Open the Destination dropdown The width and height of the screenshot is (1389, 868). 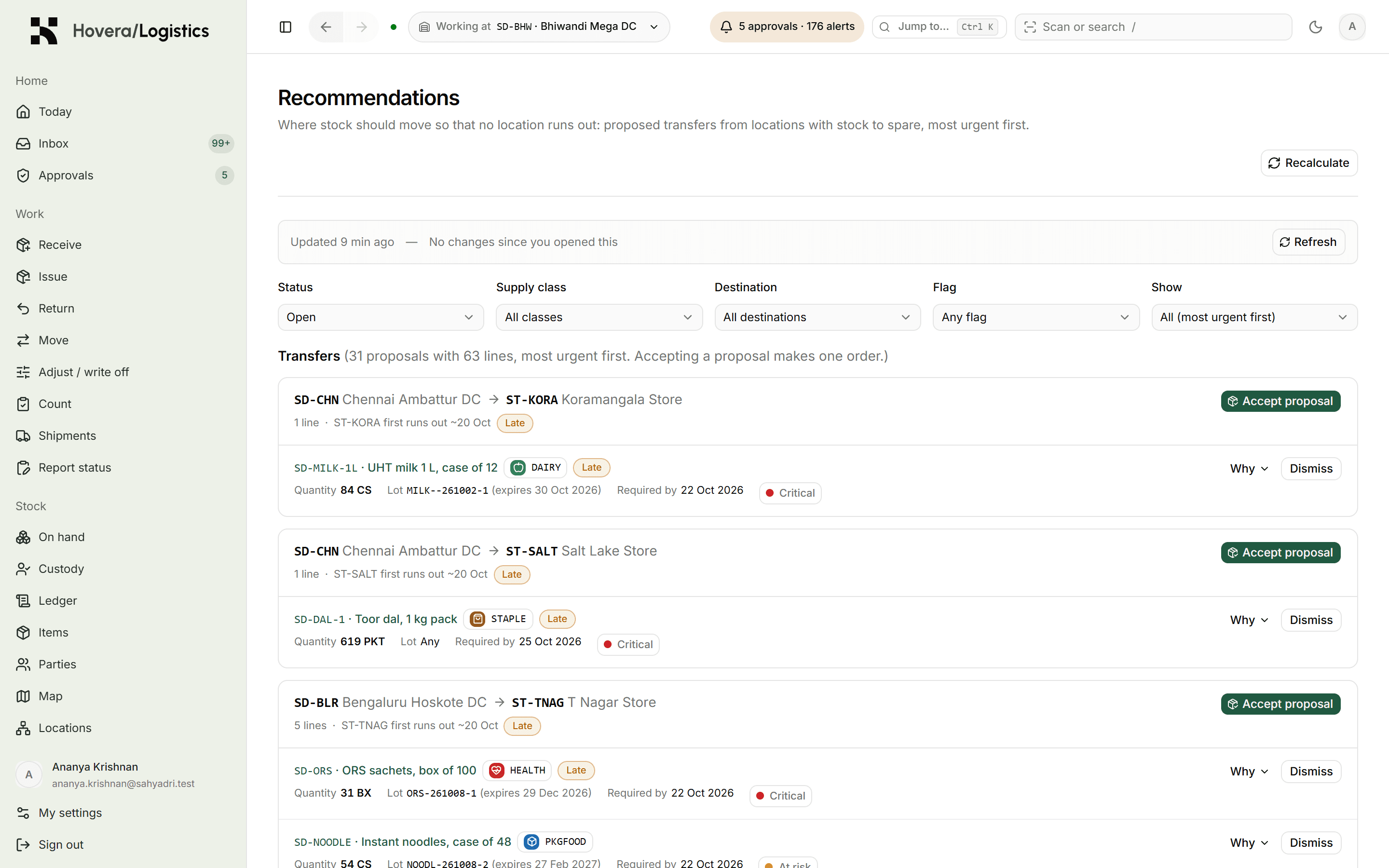coord(817,317)
